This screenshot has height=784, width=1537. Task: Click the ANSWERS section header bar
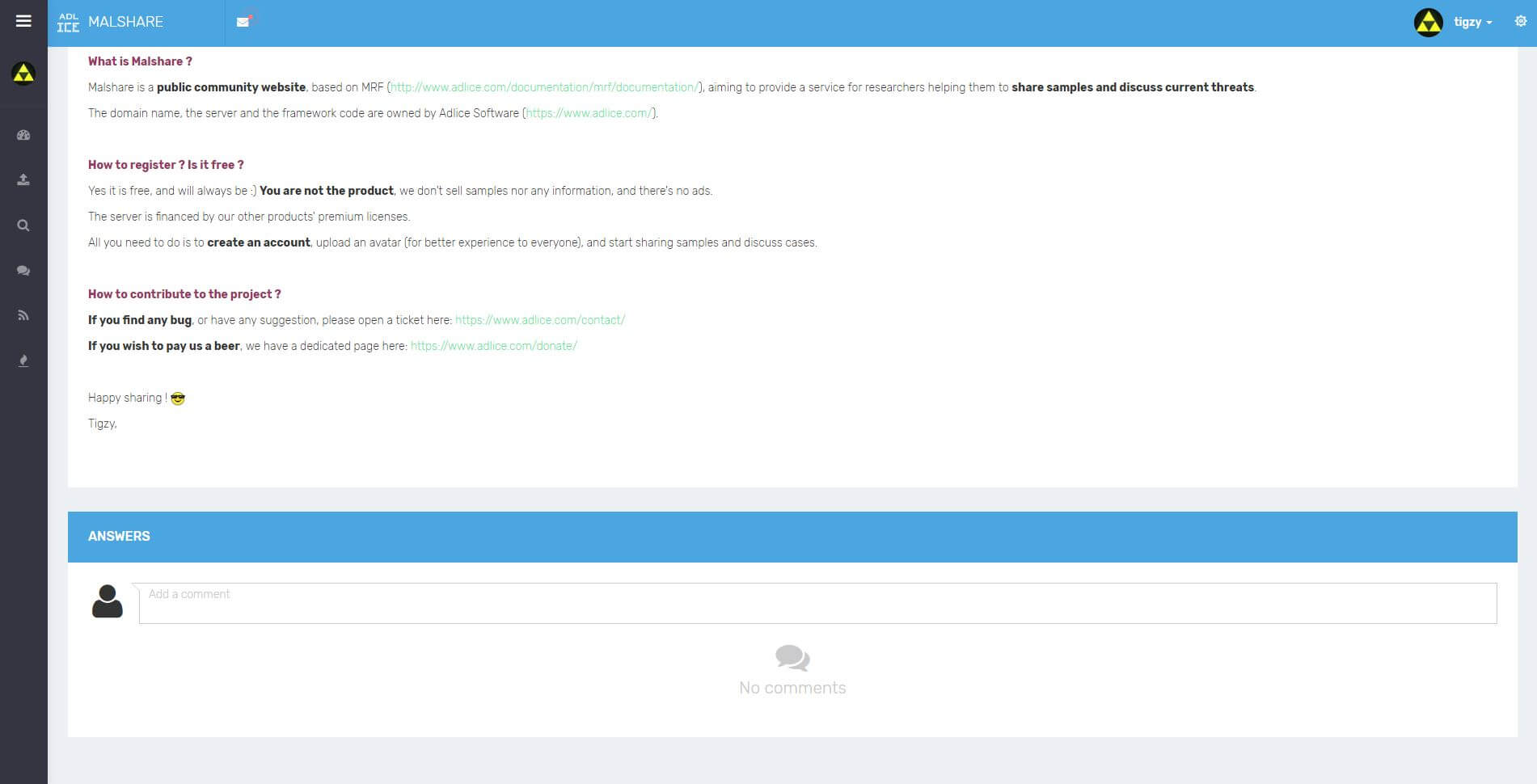792,537
